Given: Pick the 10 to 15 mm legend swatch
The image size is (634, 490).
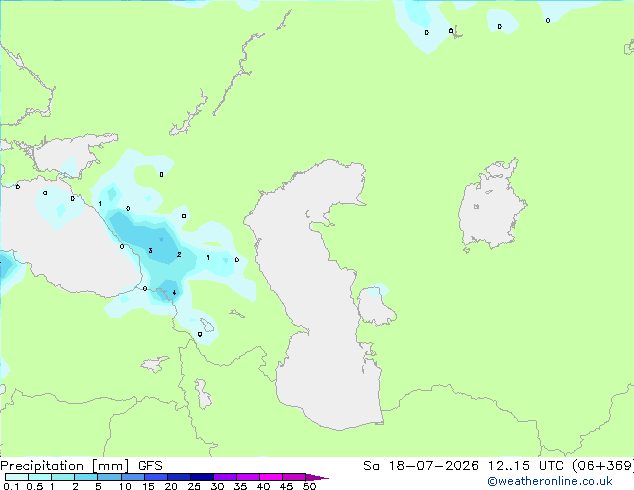Looking at the screenshot, I should [132, 477].
